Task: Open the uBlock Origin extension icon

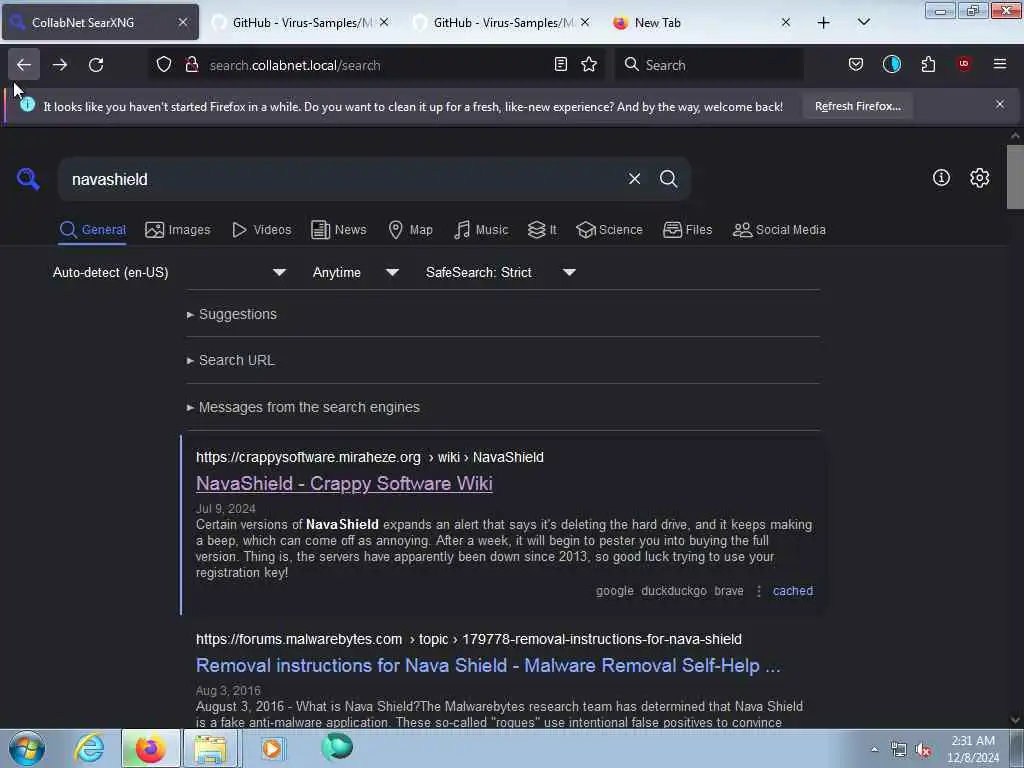Action: pos(964,65)
